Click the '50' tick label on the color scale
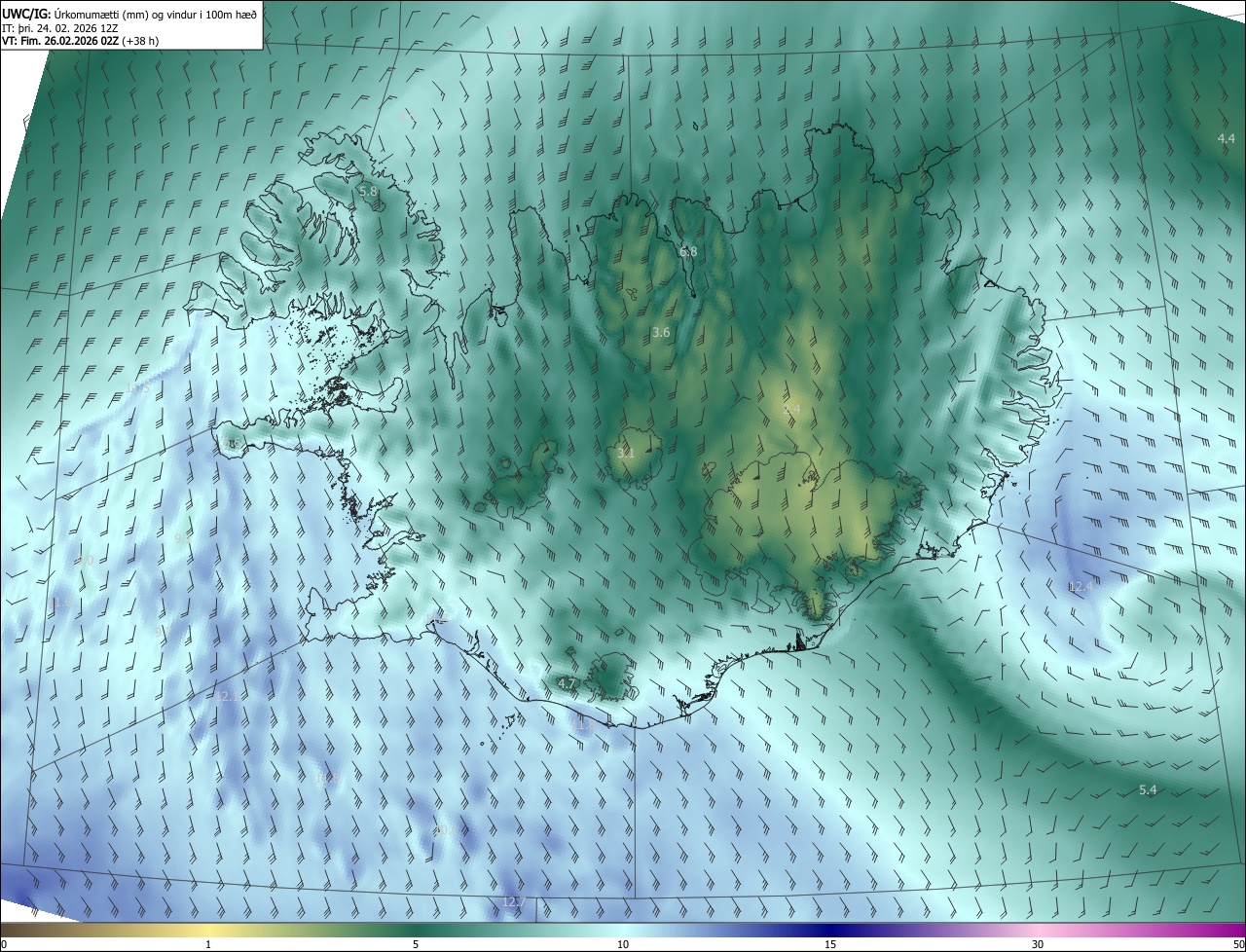The image size is (1246, 952). [1237, 945]
